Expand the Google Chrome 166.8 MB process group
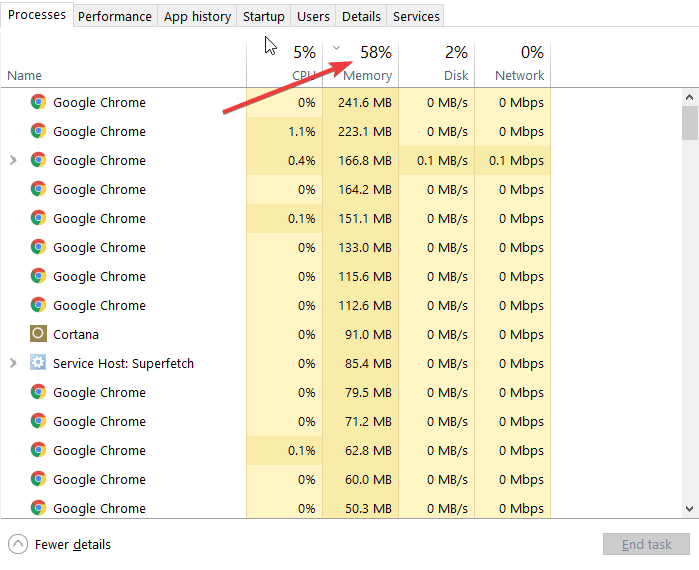The height and width of the screenshot is (570, 699). point(13,160)
